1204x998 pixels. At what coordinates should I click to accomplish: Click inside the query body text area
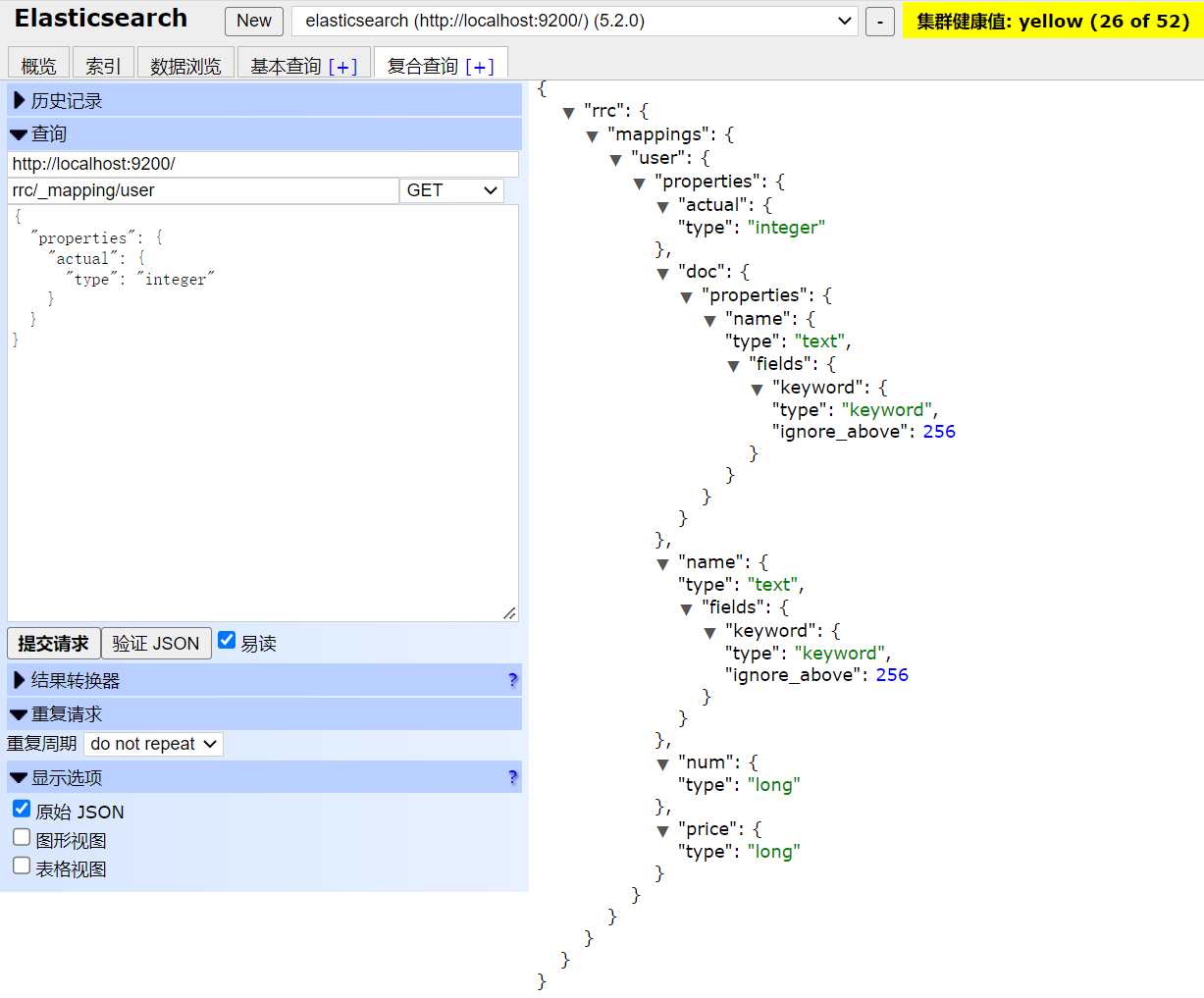tap(263, 413)
